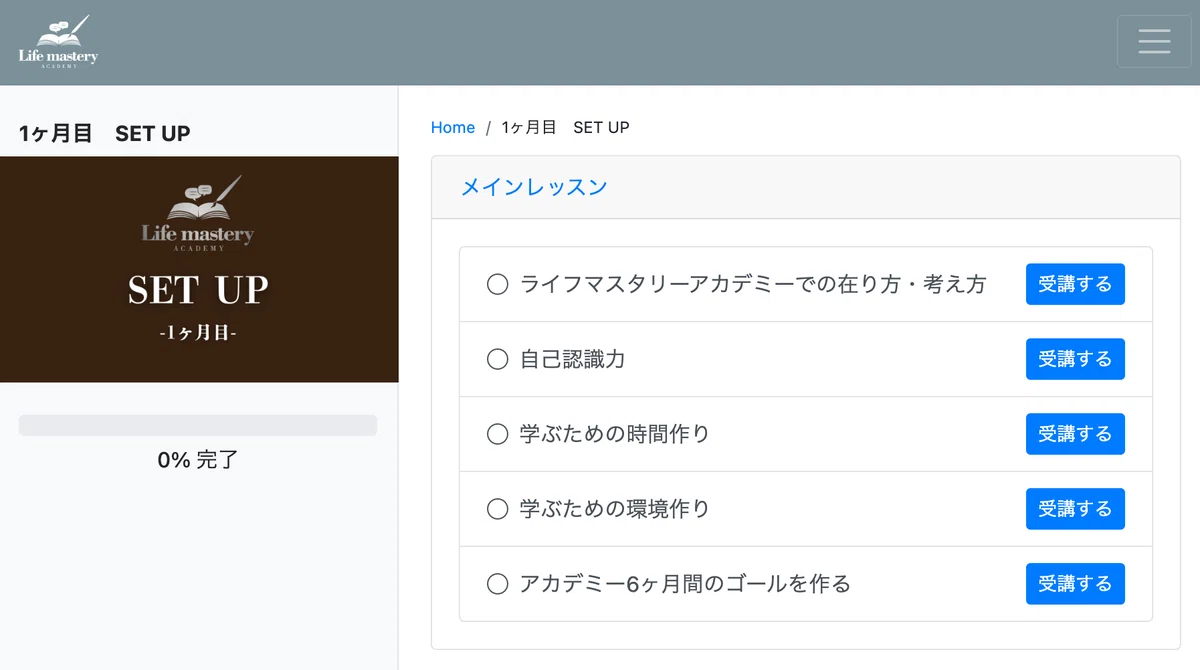Click 受講する for 学ぶための環境作り

tap(1075, 509)
